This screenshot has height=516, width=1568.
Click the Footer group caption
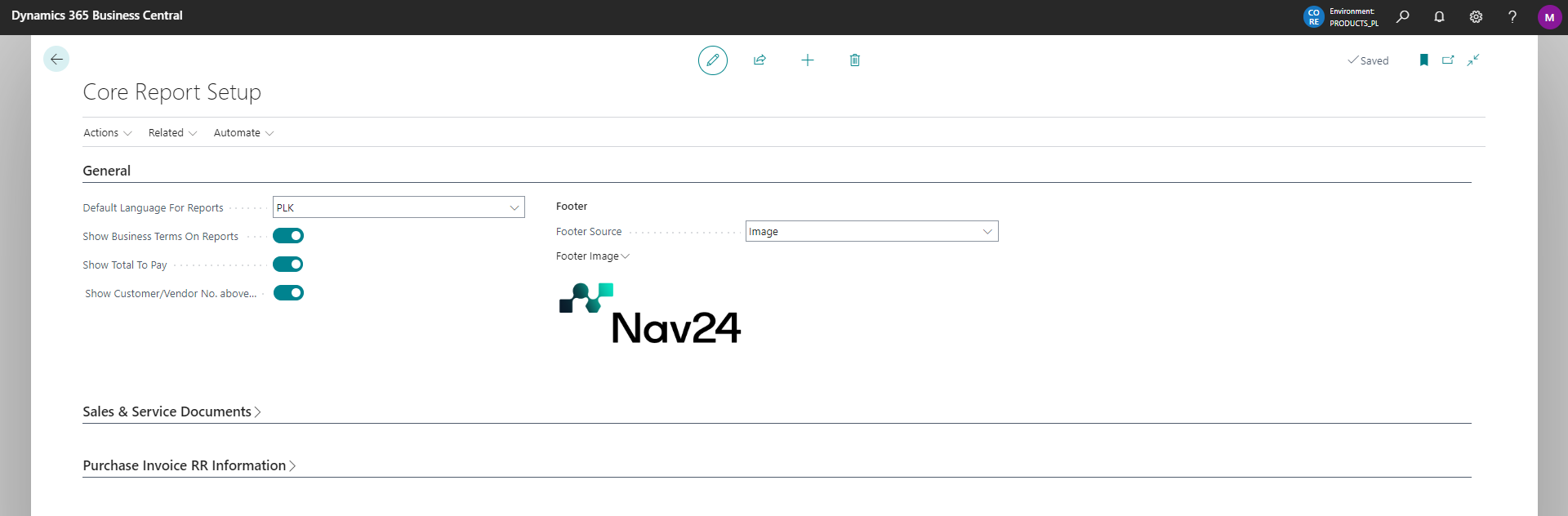[572, 207]
